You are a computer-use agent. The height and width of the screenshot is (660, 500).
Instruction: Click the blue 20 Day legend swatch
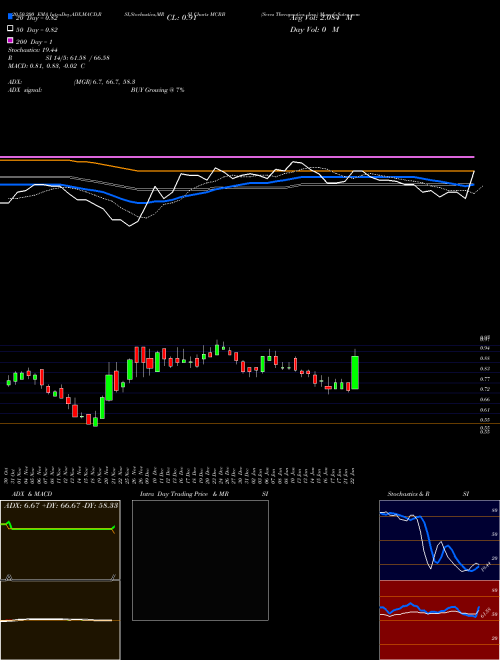[11, 16]
